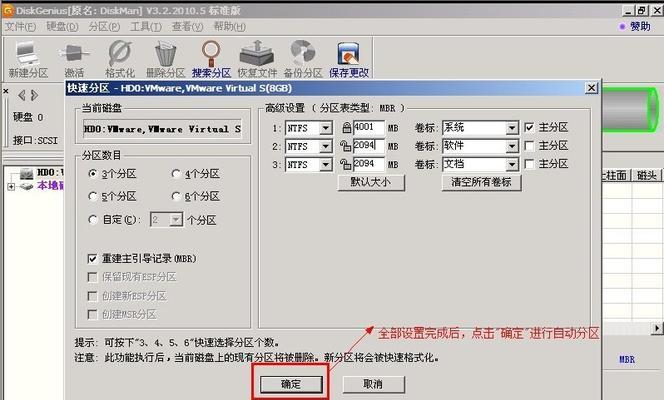The image size is (664, 400).
Task: Open the 文件(F) menu
Action: [x=20, y=27]
